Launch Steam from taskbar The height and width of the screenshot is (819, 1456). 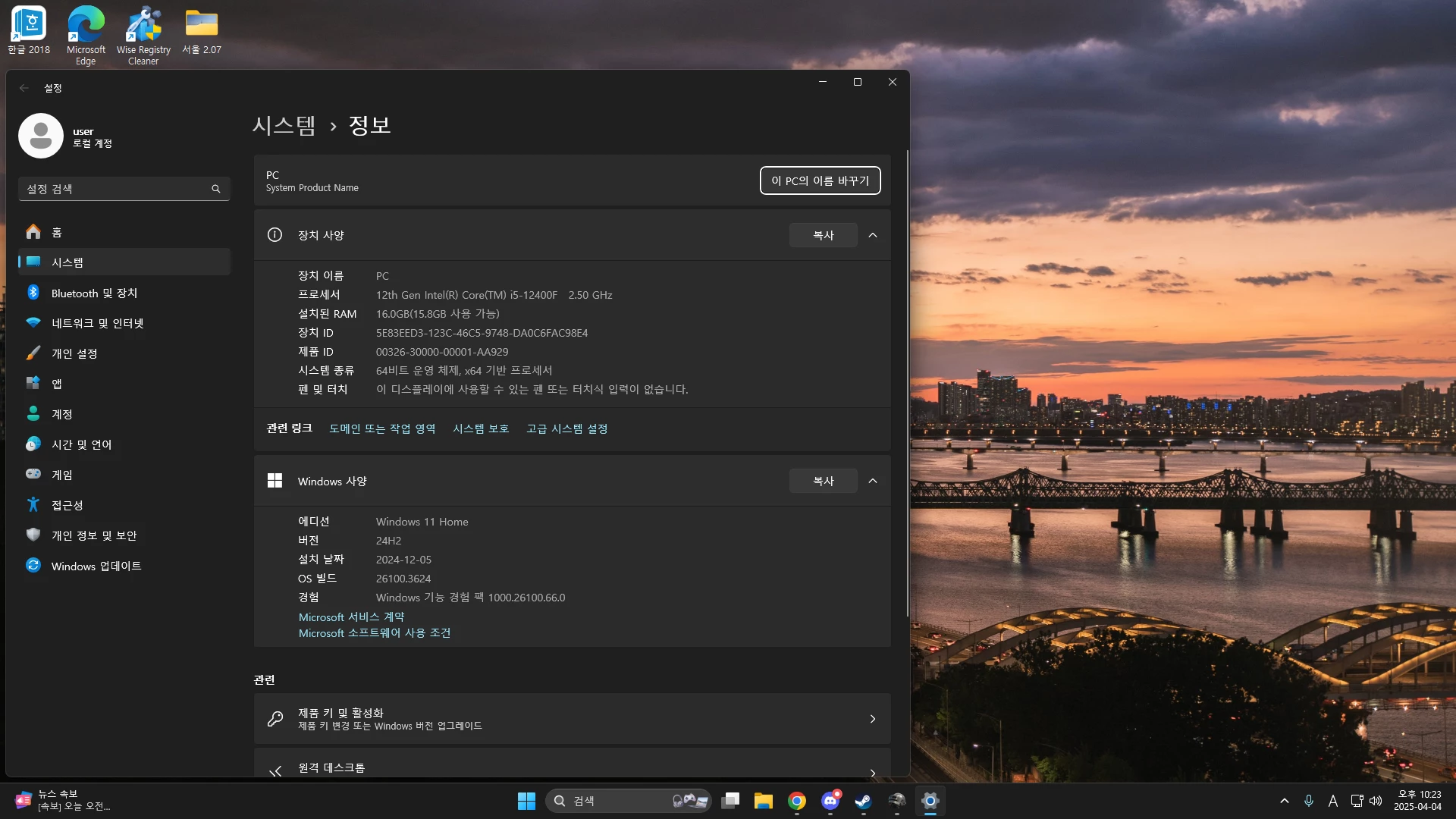pyautogui.click(x=863, y=801)
